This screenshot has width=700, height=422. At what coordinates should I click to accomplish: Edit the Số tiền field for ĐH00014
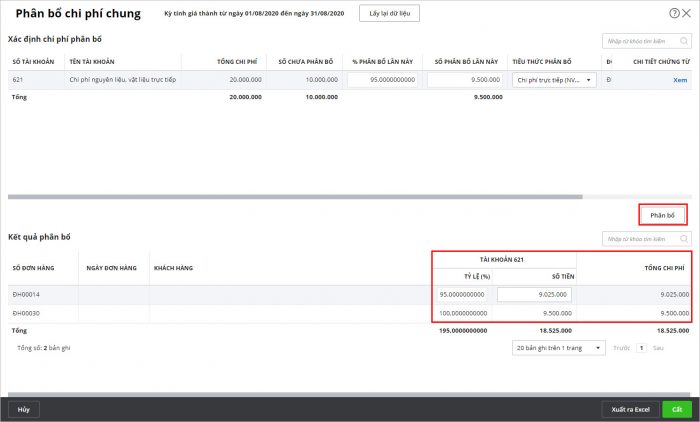(535, 295)
